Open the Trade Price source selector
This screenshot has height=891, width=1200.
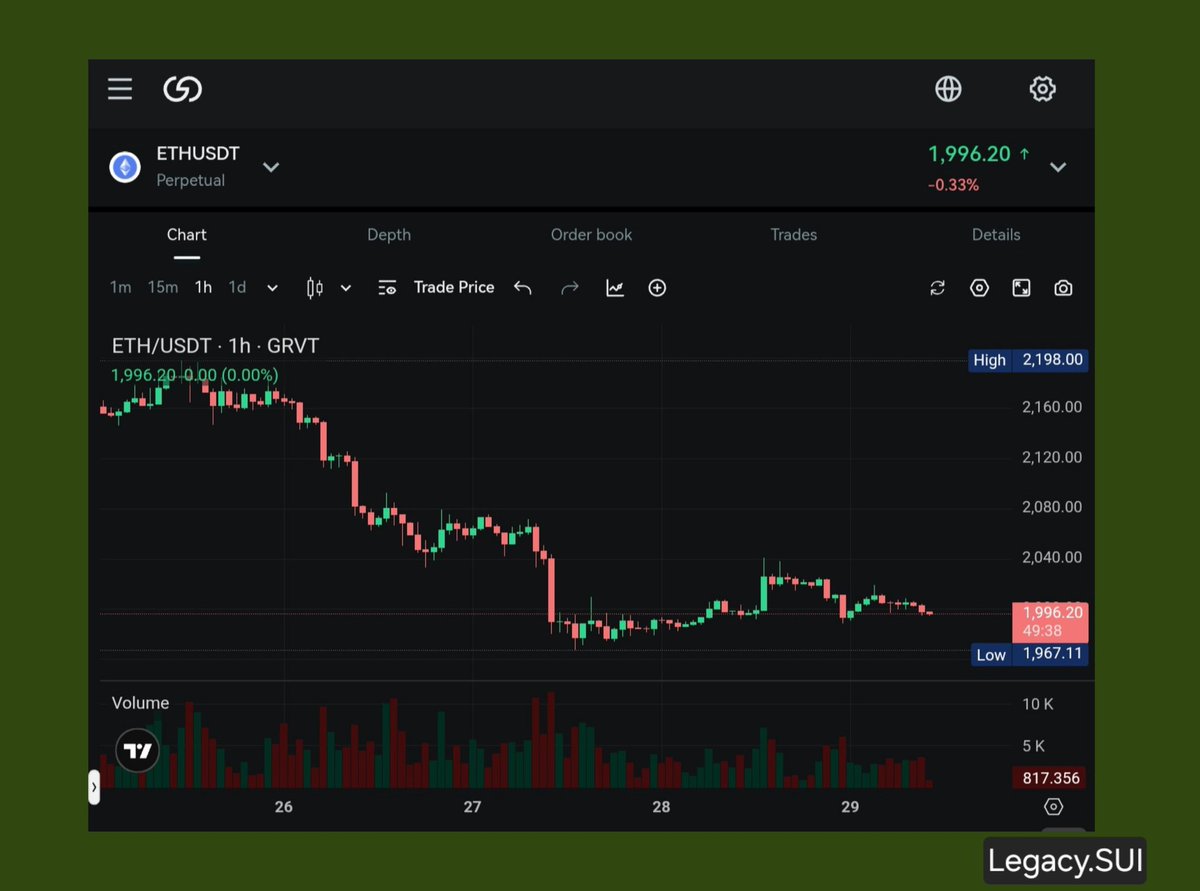[436, 288]
